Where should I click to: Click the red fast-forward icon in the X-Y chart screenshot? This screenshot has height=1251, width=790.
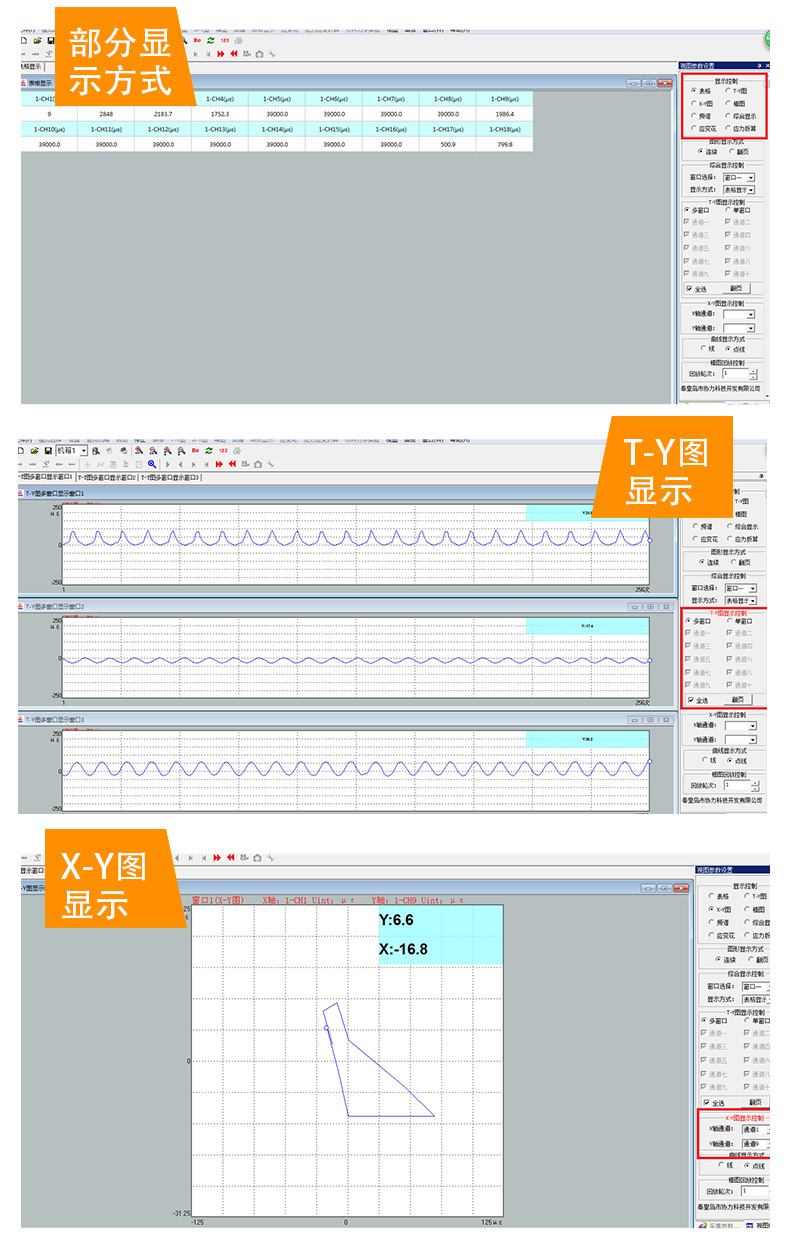[216, 858]
